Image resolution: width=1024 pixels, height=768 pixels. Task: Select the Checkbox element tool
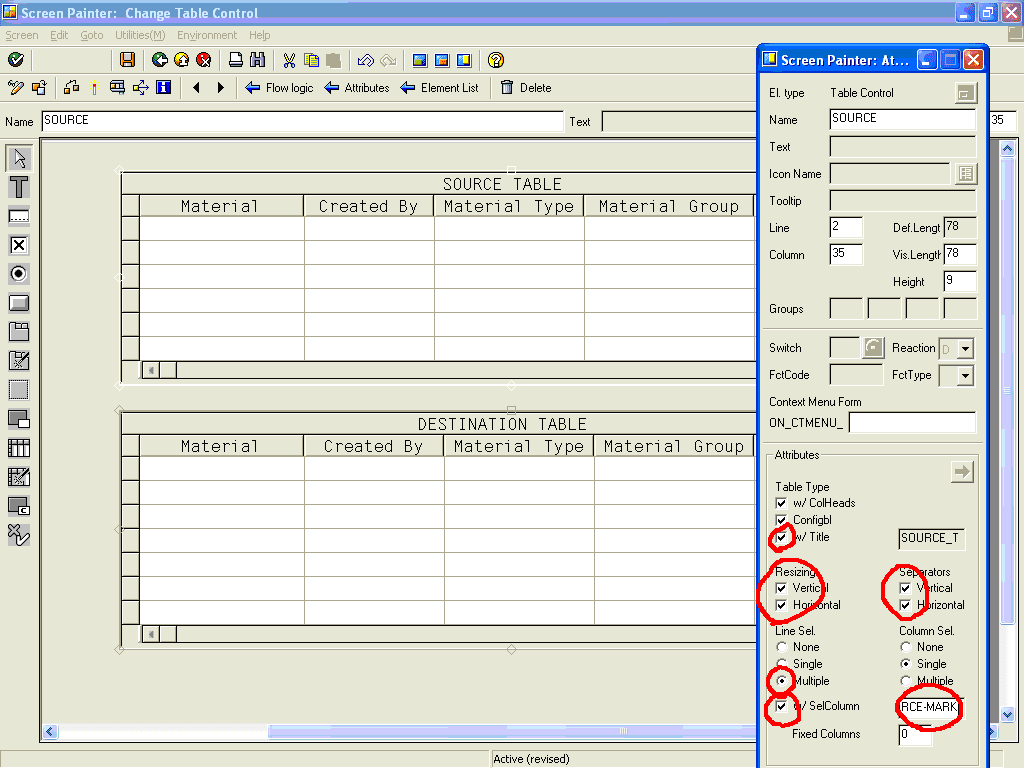click(18, 244)
